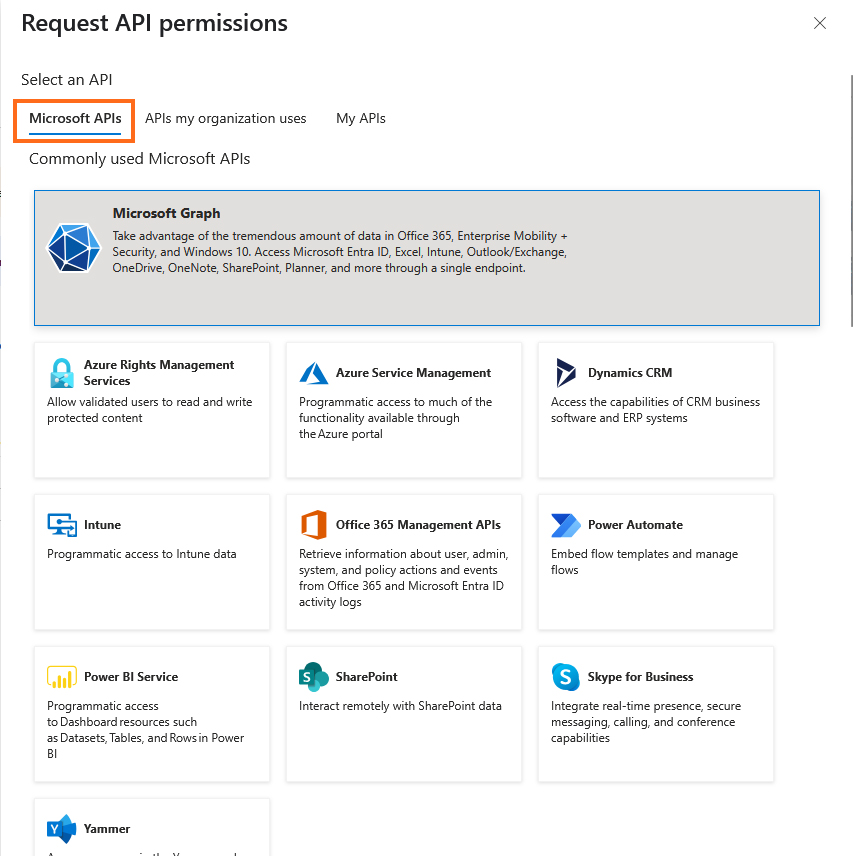Click the Microsoft Graph polyhedron icon

74,248
